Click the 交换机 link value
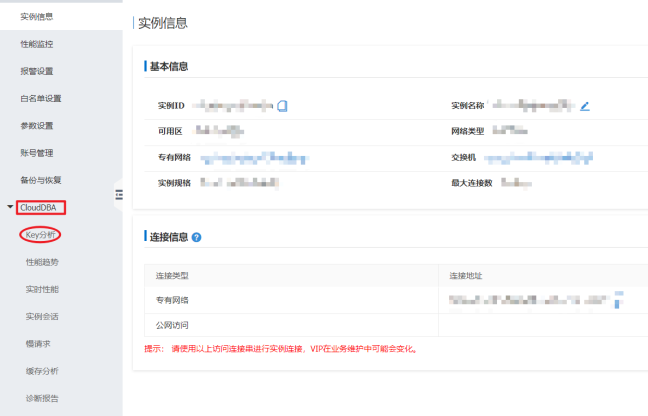 [x=539, y=157]
